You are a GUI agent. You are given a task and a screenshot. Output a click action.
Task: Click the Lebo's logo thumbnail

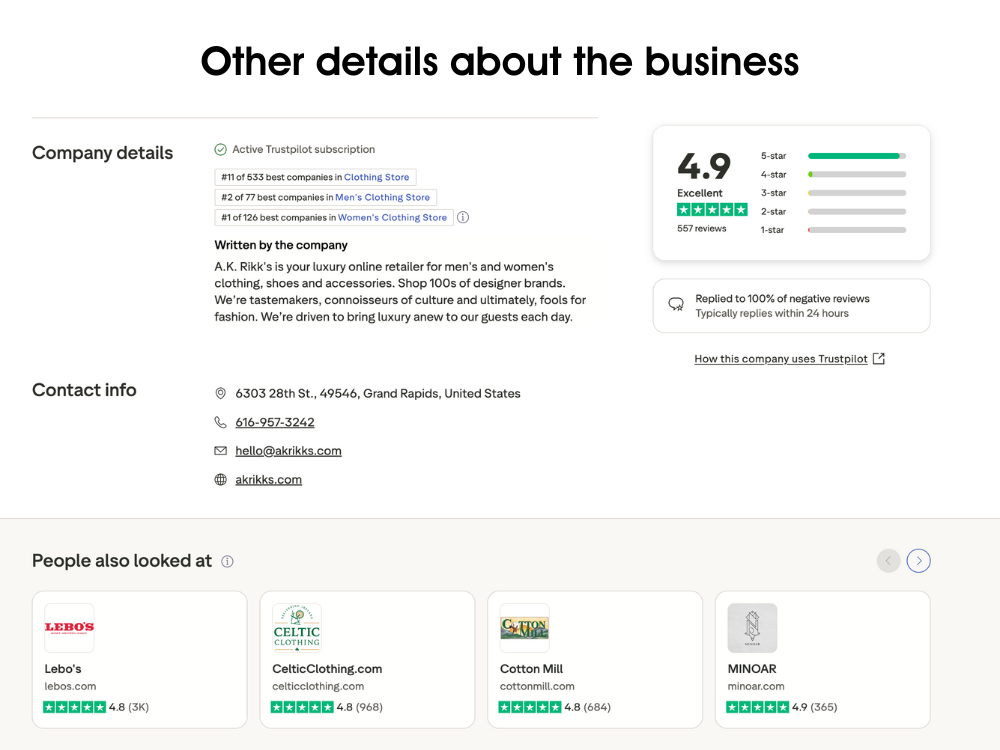tap(69, 628)
